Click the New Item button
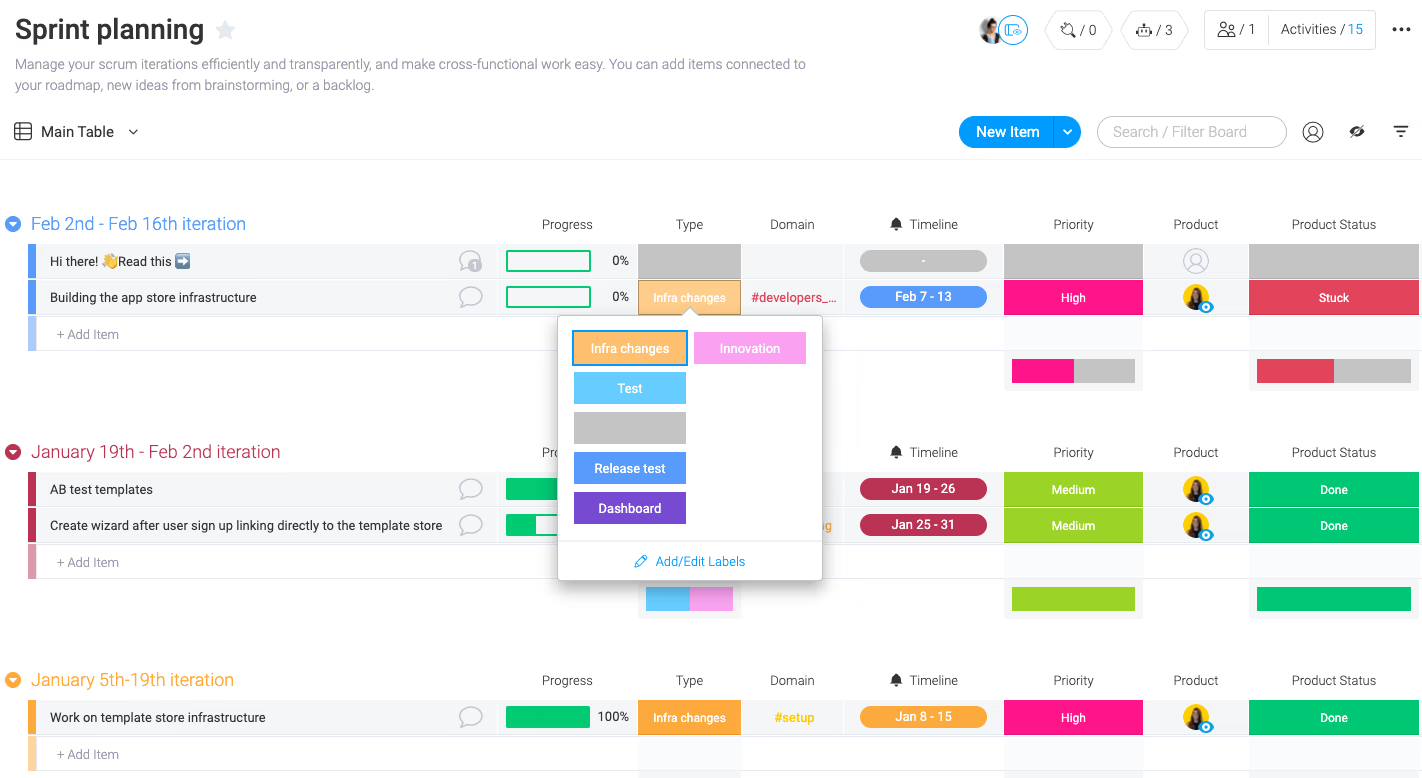The height and width of the screenshot is (778, 1422). pyautogui.click(x=1007, y=132)
